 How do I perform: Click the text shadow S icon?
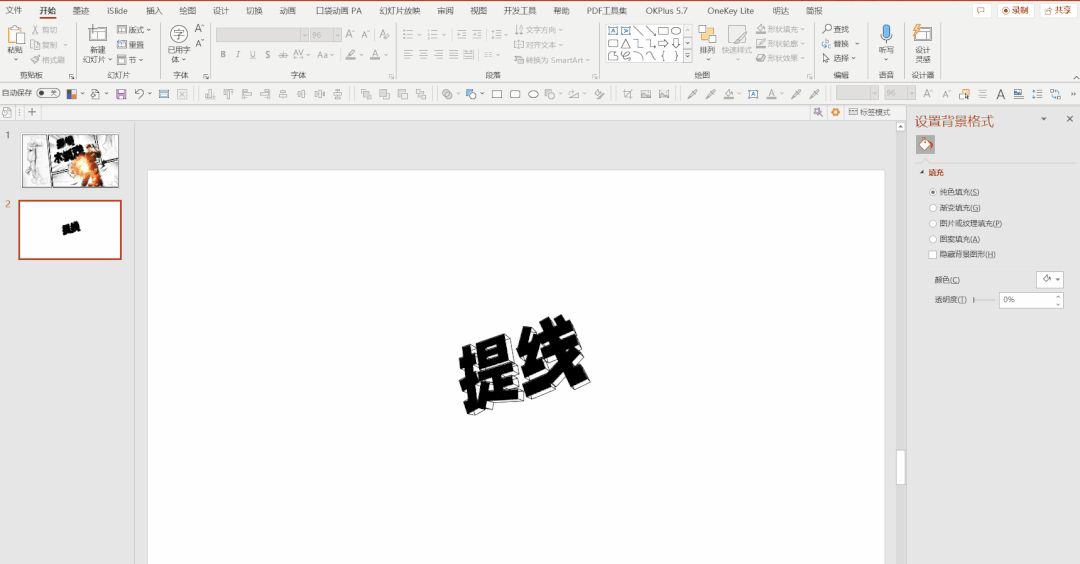(267, 54)
